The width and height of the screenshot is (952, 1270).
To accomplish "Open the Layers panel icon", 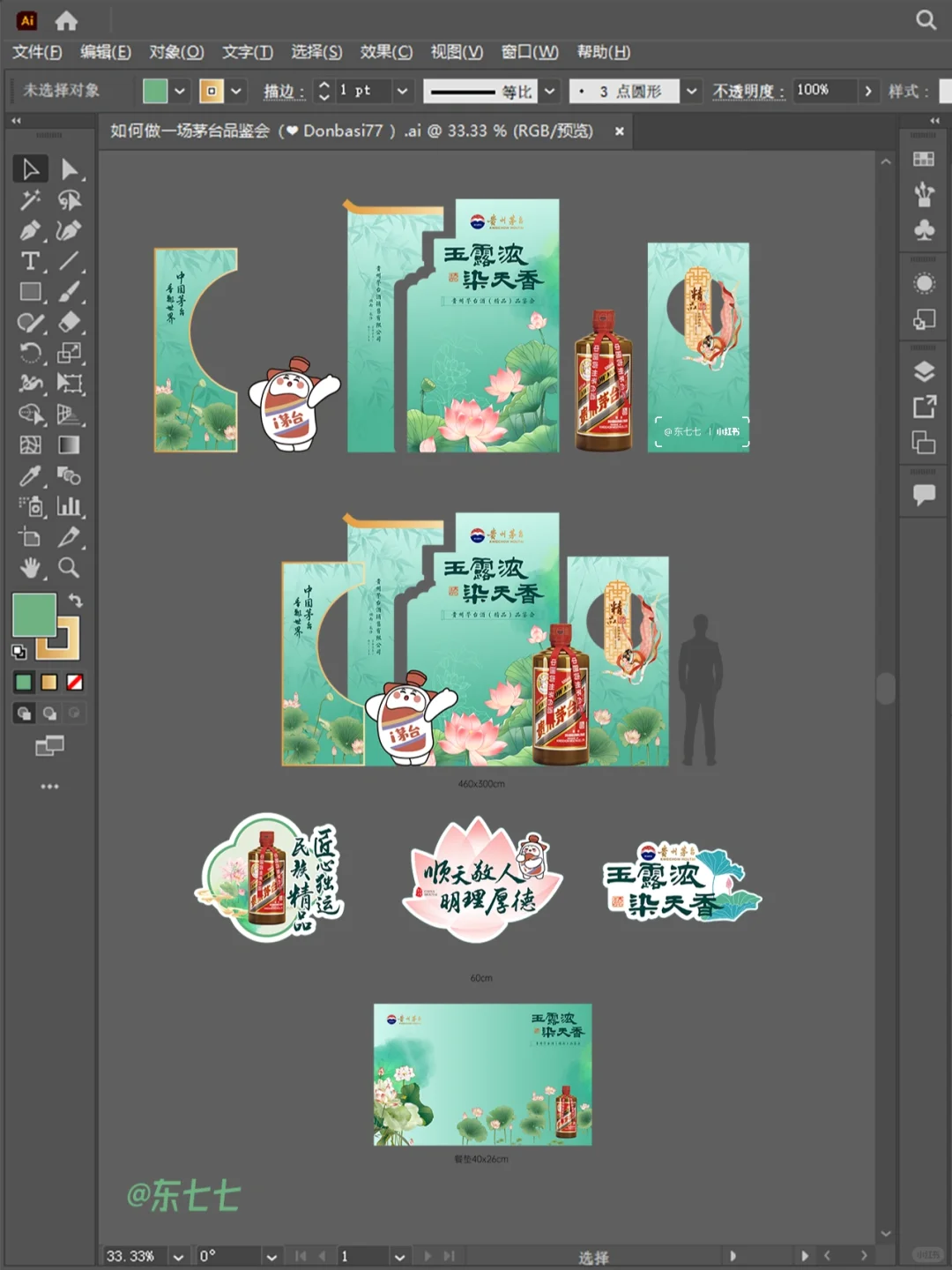I will pyautogui.click(x=924, y=371).
